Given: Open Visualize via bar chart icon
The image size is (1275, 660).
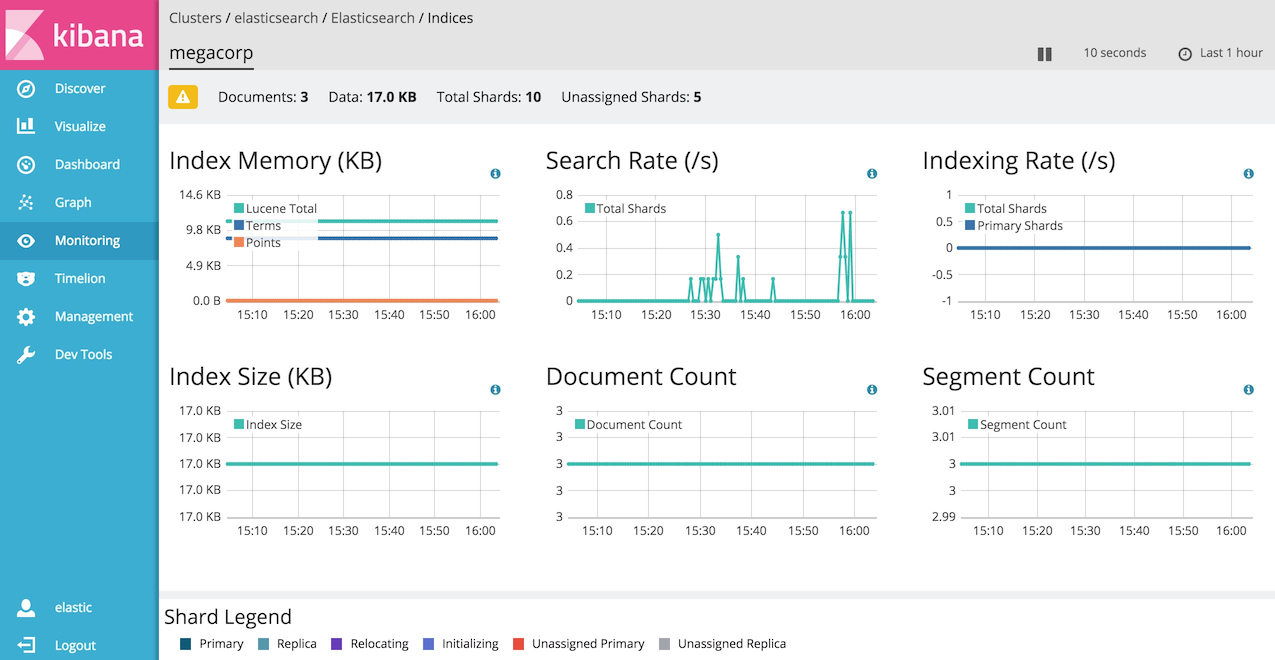Looking at the screenshot, I should point(26,127).
